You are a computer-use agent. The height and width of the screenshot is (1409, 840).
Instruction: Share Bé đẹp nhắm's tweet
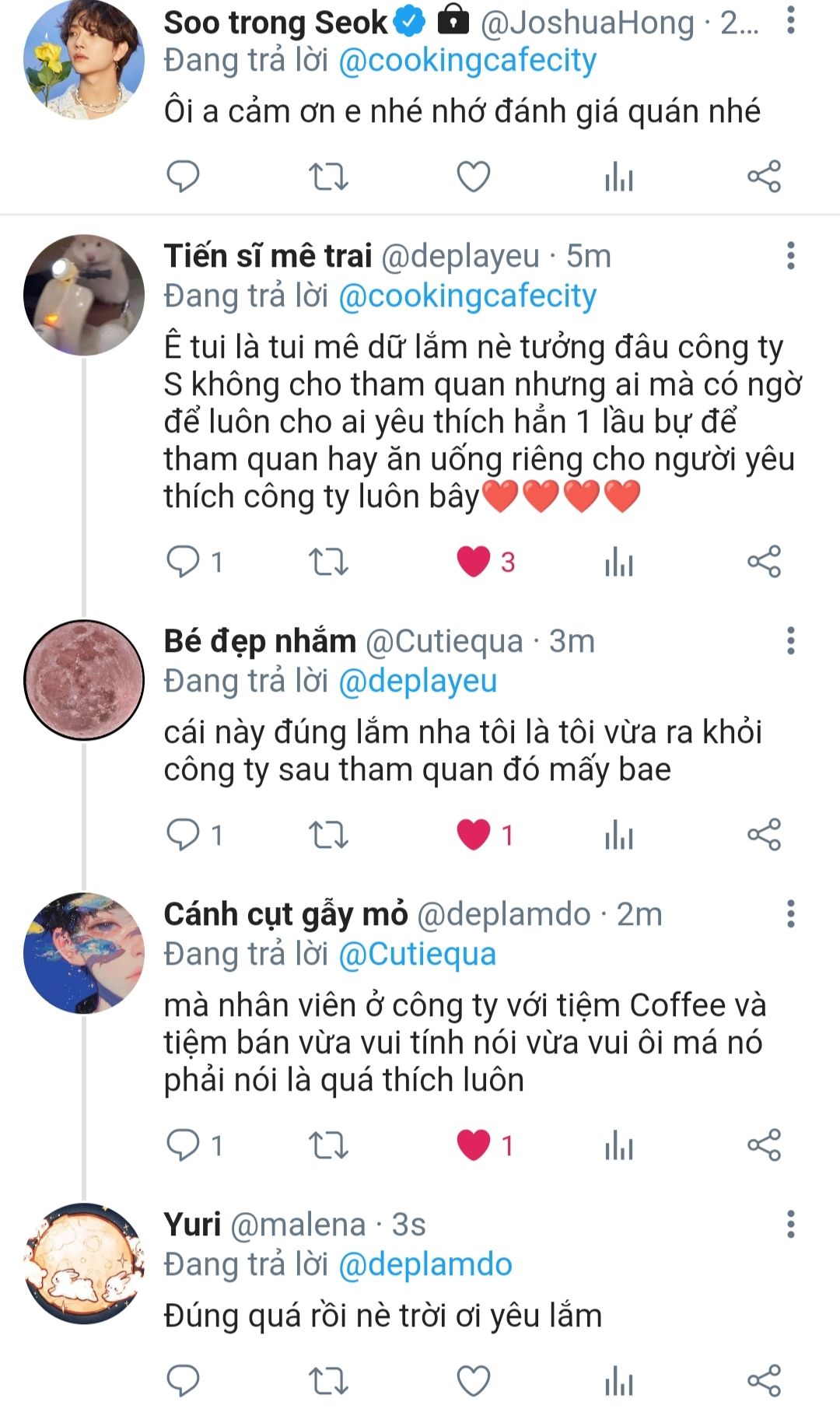tap(764, 835)
